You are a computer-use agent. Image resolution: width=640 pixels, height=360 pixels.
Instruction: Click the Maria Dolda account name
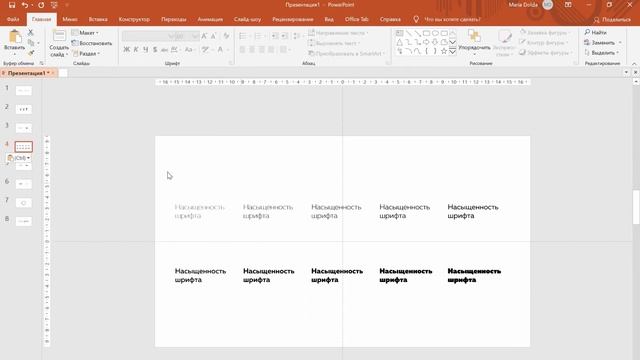click(x=523, y=5)
